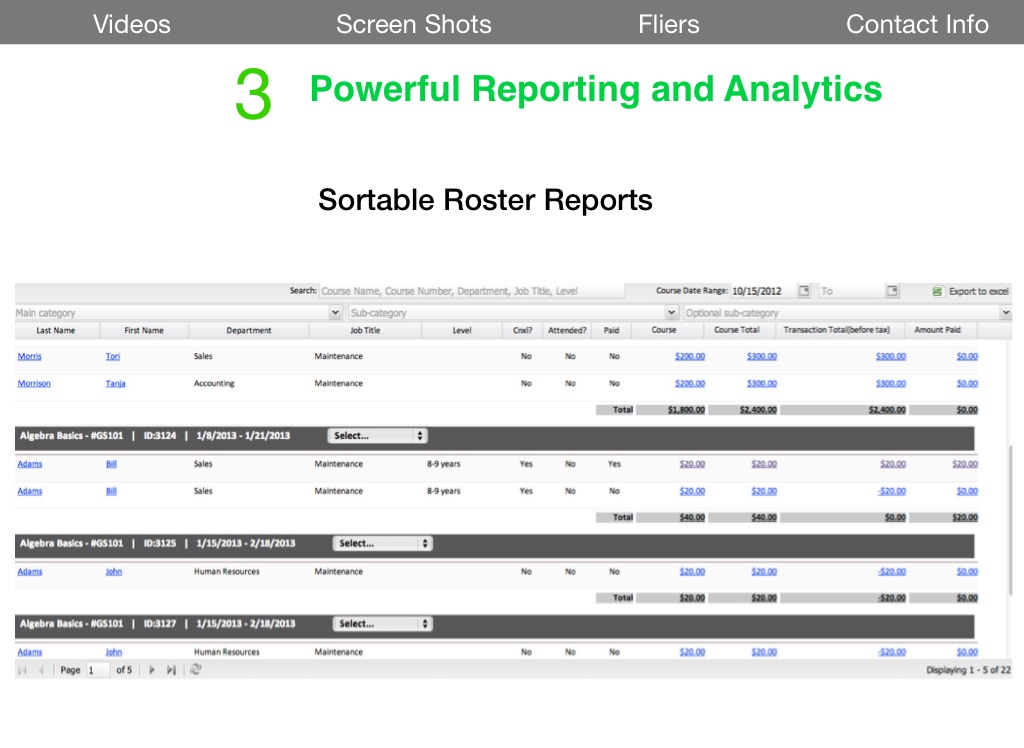Open Tori first name link
The width and height of the screenshot is (1024, 748).
point(113,356)
